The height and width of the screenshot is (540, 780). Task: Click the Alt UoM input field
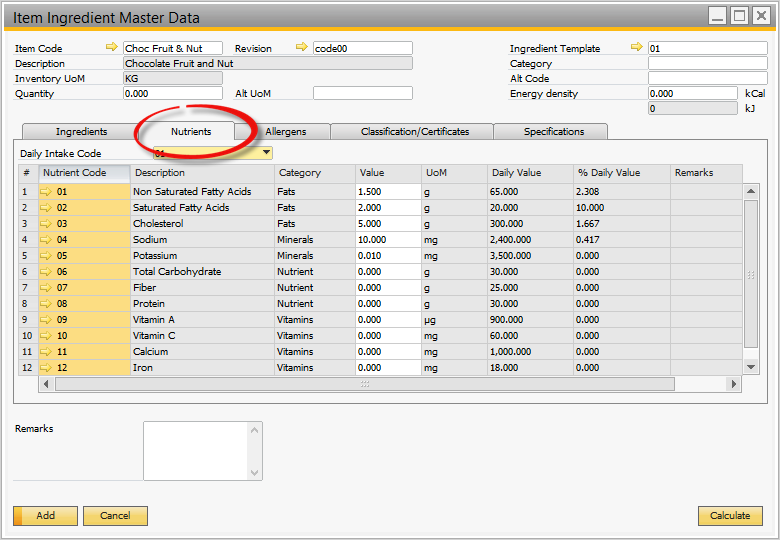(363, 93)
